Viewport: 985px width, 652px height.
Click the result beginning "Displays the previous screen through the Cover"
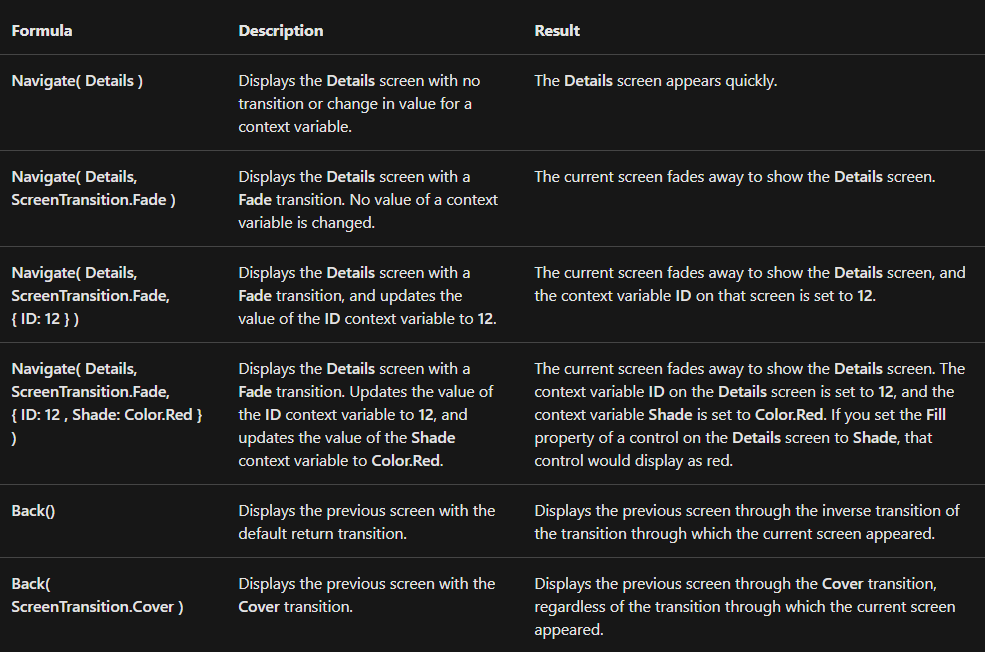(x=745, y=606)
